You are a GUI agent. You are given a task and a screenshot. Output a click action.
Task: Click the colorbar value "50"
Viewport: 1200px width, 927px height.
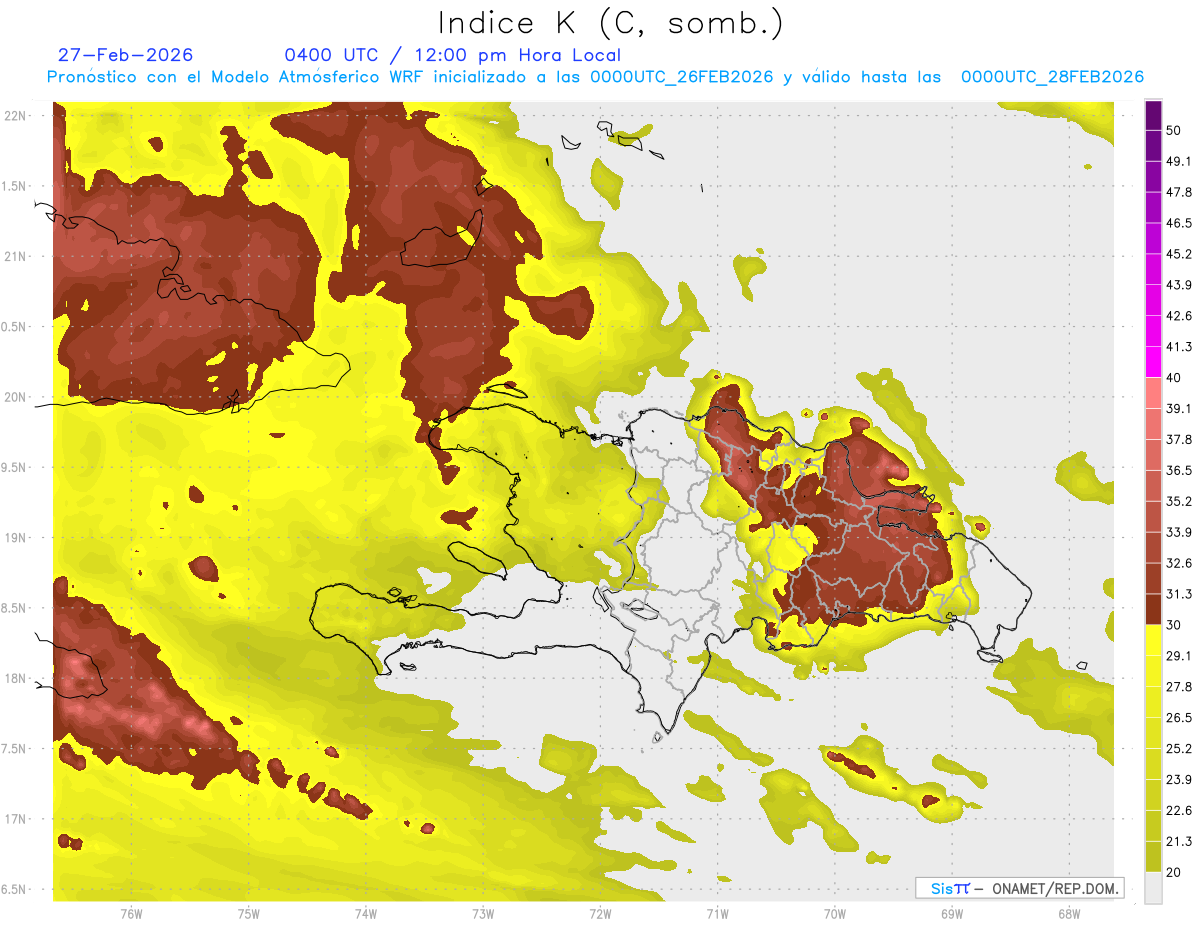(x=1174, y=130)
